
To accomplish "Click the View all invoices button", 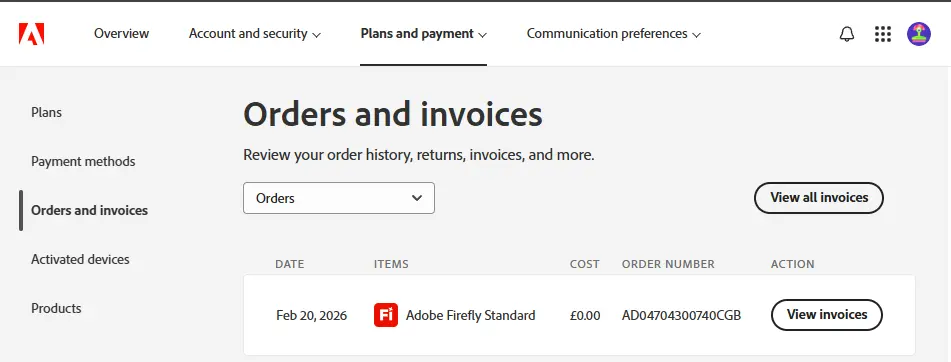I will pyautogui.click(x=819, y=198).
